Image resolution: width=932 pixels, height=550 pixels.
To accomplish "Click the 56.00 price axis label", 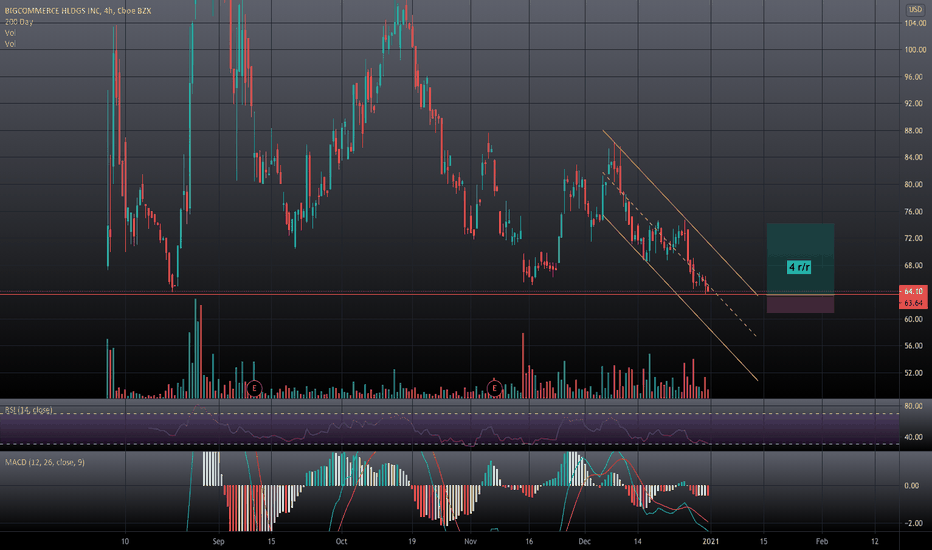I will click(x=914, y=346).
